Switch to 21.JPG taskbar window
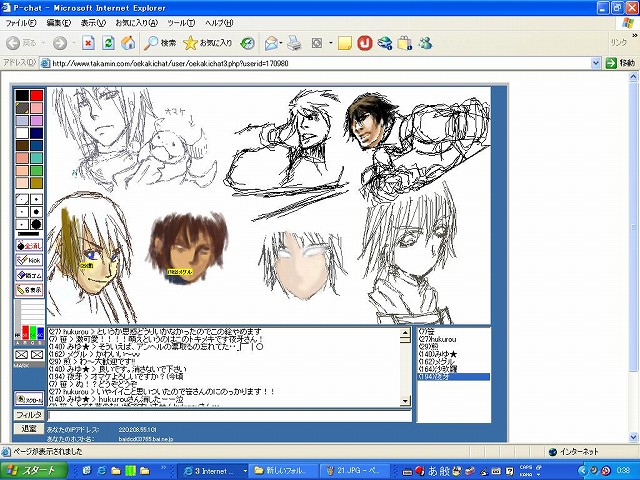The image size is (640, 480). coord(357,471)
